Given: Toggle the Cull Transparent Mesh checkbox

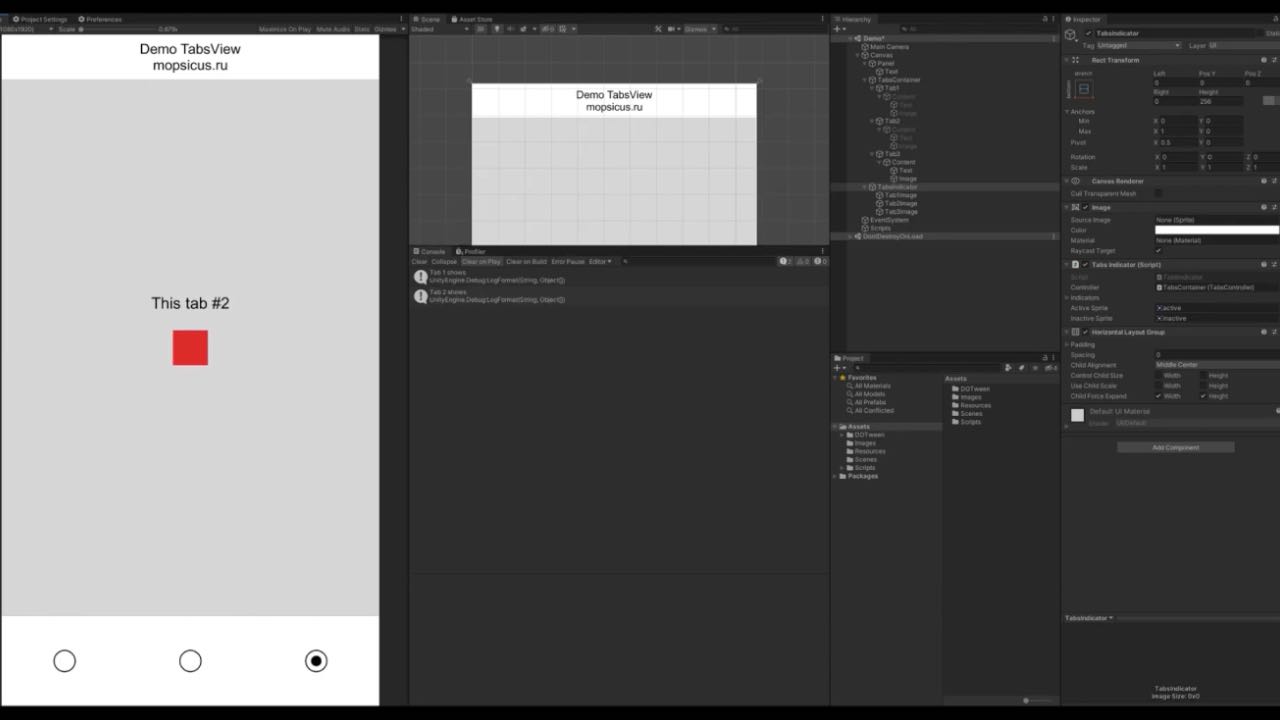Looking at the screenshot, I should click(x=1159, y=193).
